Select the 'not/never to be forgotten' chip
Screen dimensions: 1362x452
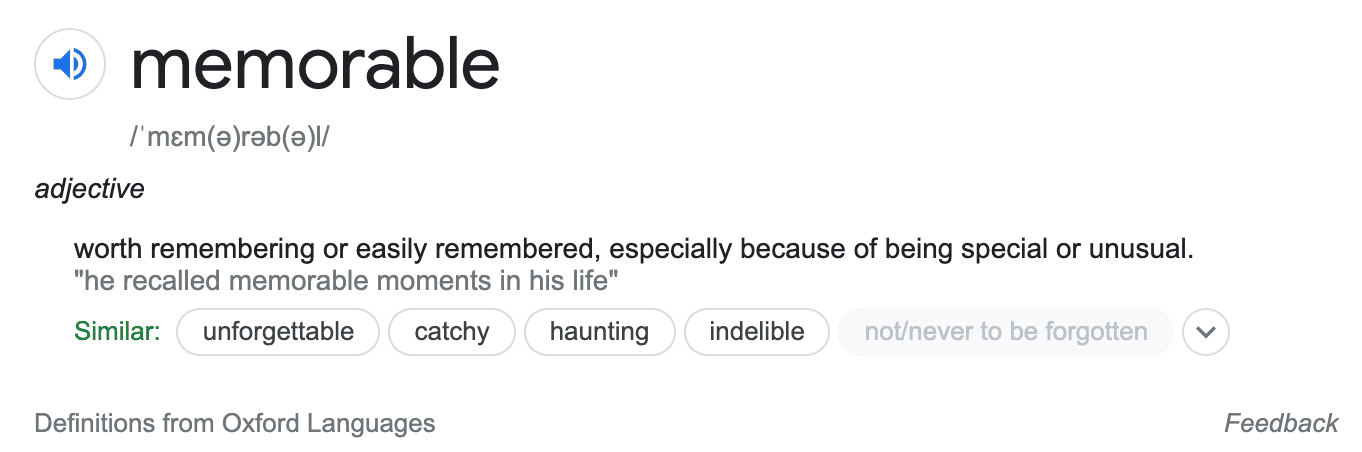coord(1005,332)
